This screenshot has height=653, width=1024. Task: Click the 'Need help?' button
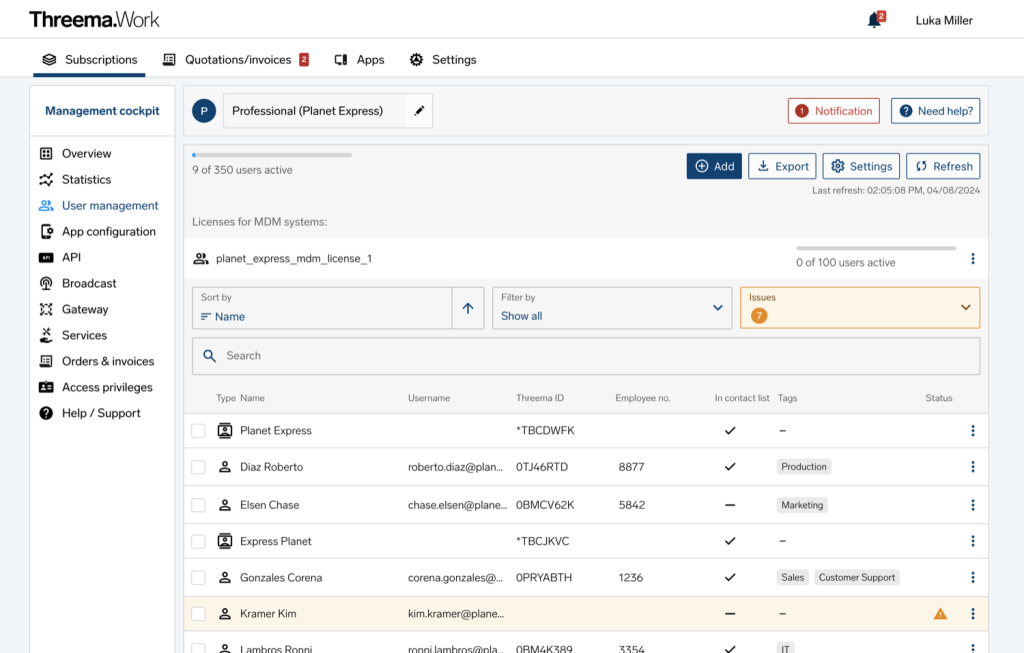pyautogui.click(x=935, y=111)
